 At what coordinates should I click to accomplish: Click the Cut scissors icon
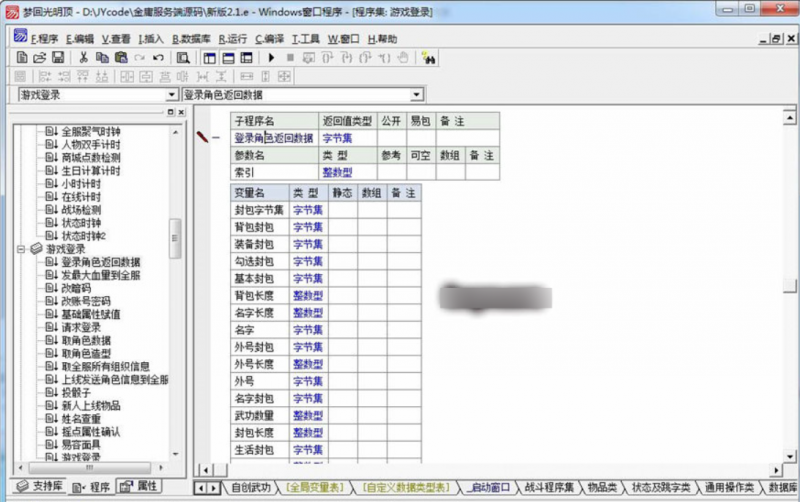click(83, 58)
